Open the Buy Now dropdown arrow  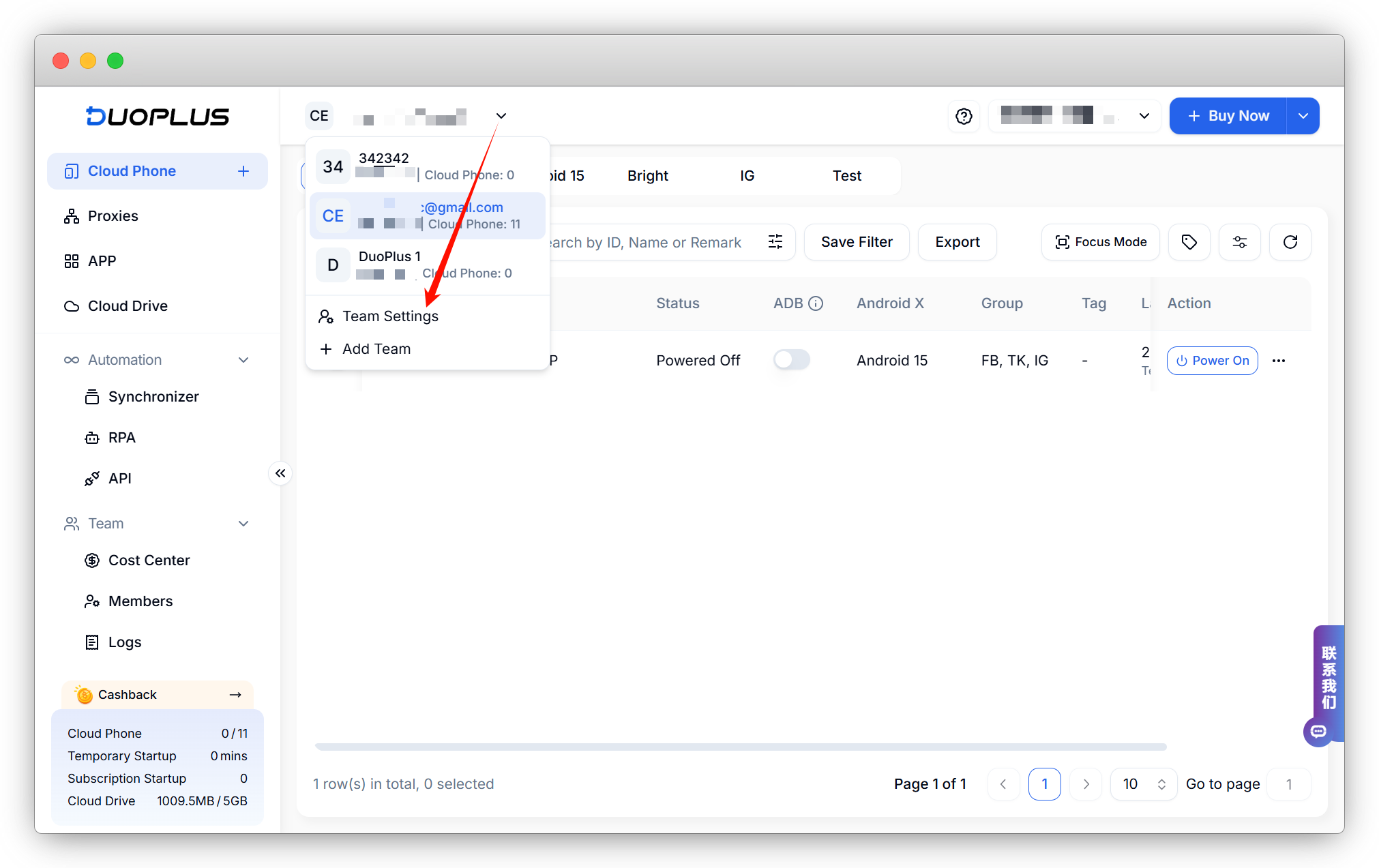coord(1303,116)
